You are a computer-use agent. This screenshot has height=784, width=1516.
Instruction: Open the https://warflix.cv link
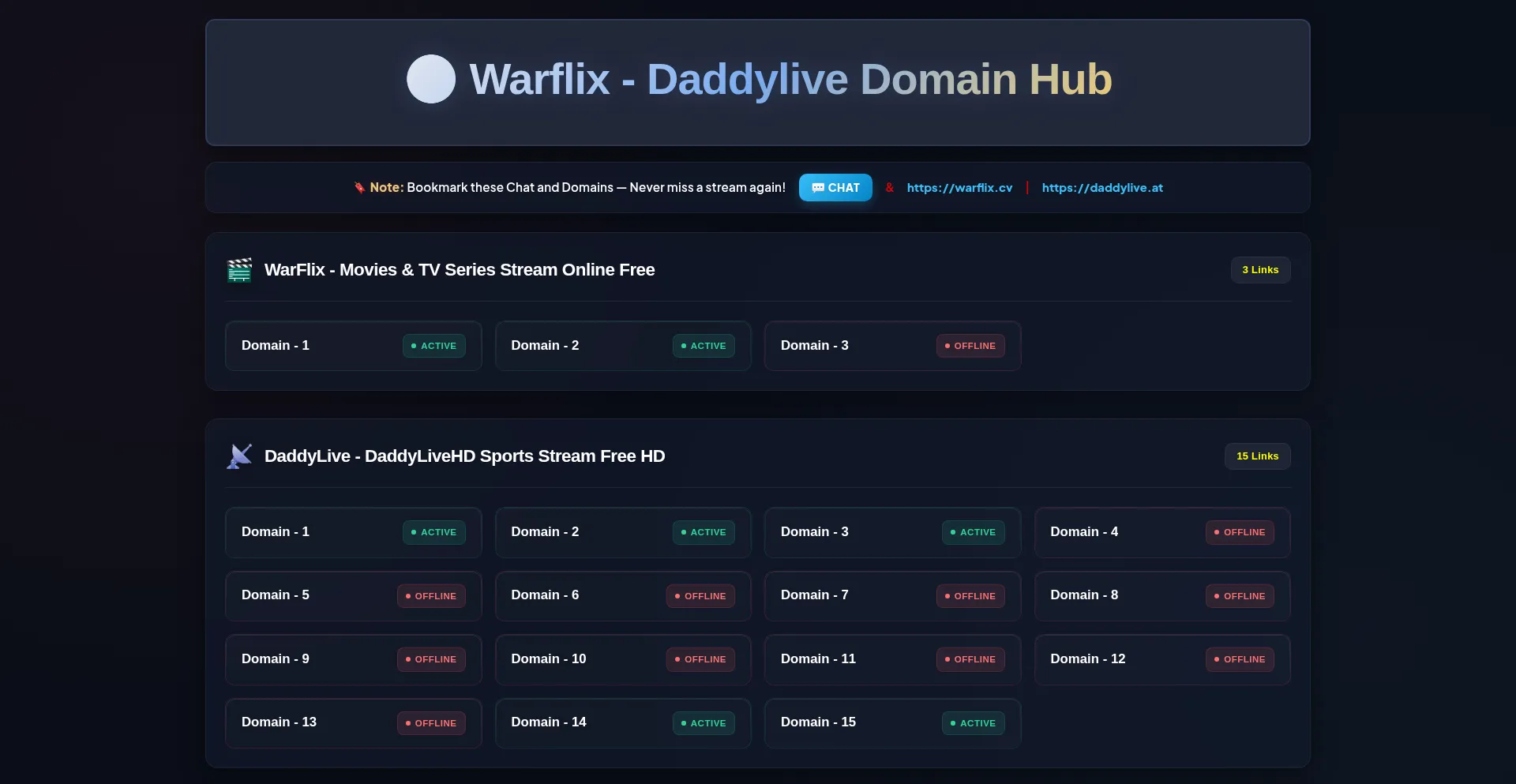[x=959, y=188]
